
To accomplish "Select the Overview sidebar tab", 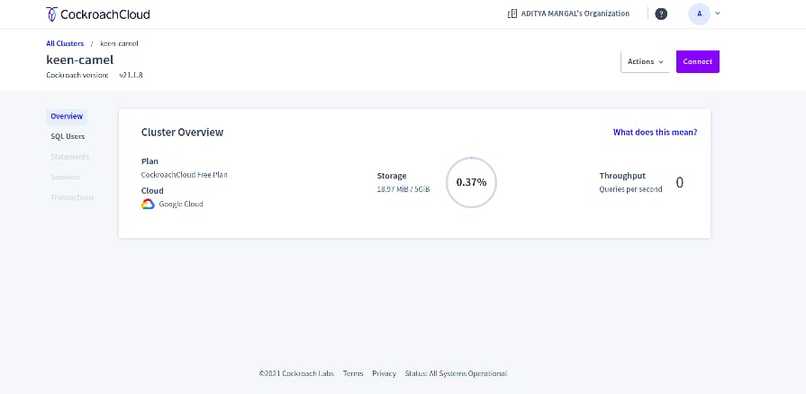I will click(x=66, y=116).
